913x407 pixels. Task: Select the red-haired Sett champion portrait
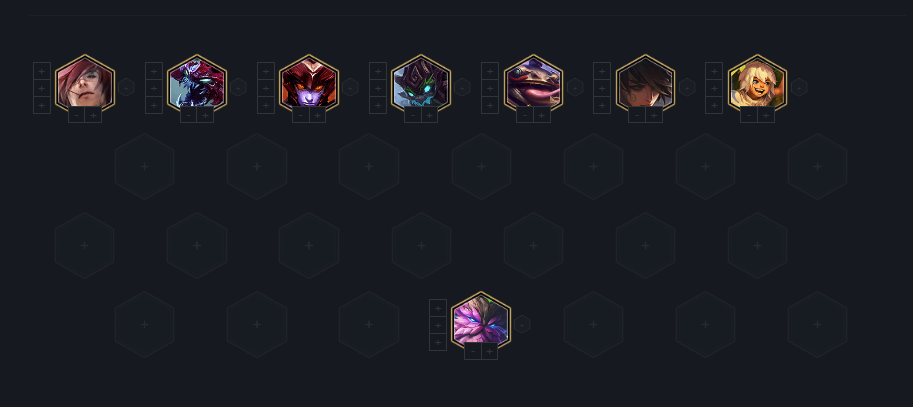(85, 84)
